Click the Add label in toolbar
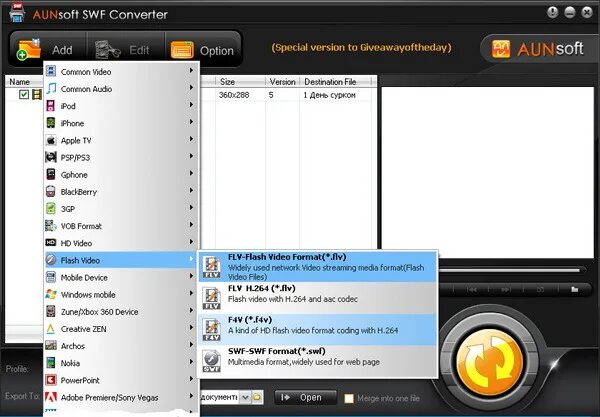The width and height of the screenshot is (600, 417). point(62,50)
